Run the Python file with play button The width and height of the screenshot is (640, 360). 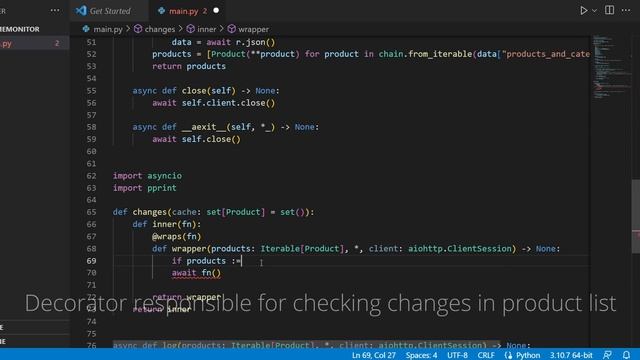click(x=583, y=11)
